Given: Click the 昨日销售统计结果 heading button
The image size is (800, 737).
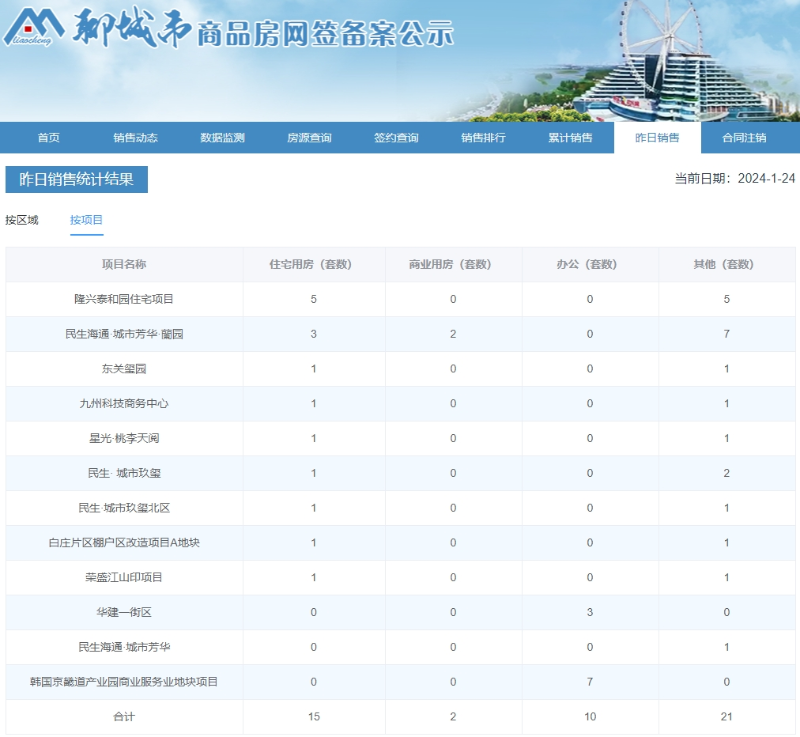Looking at the screenshot, I should (x=77, y=180).
